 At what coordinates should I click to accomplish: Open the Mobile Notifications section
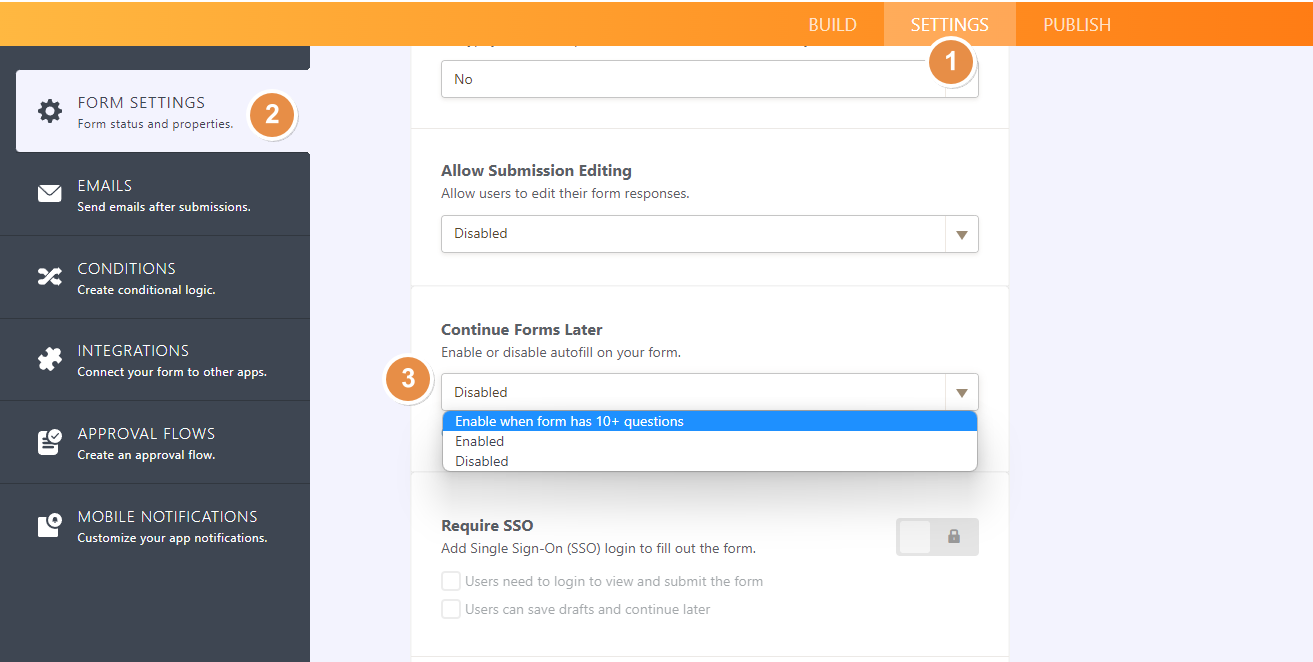(x=155, y=525)
